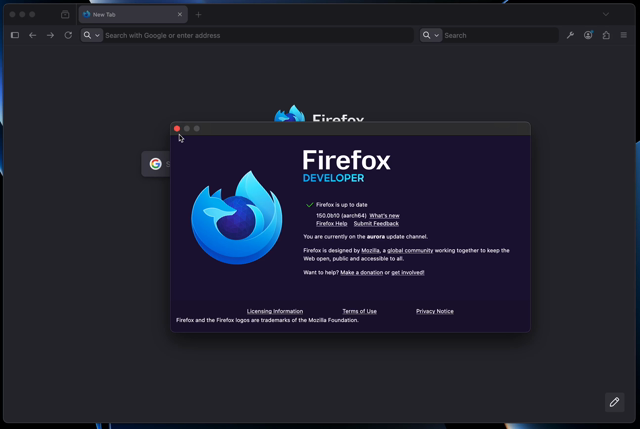The height and width of the screenshot is (429, 640).
Task: Open the Firefox Help link
Action: (x=331, y=224)
